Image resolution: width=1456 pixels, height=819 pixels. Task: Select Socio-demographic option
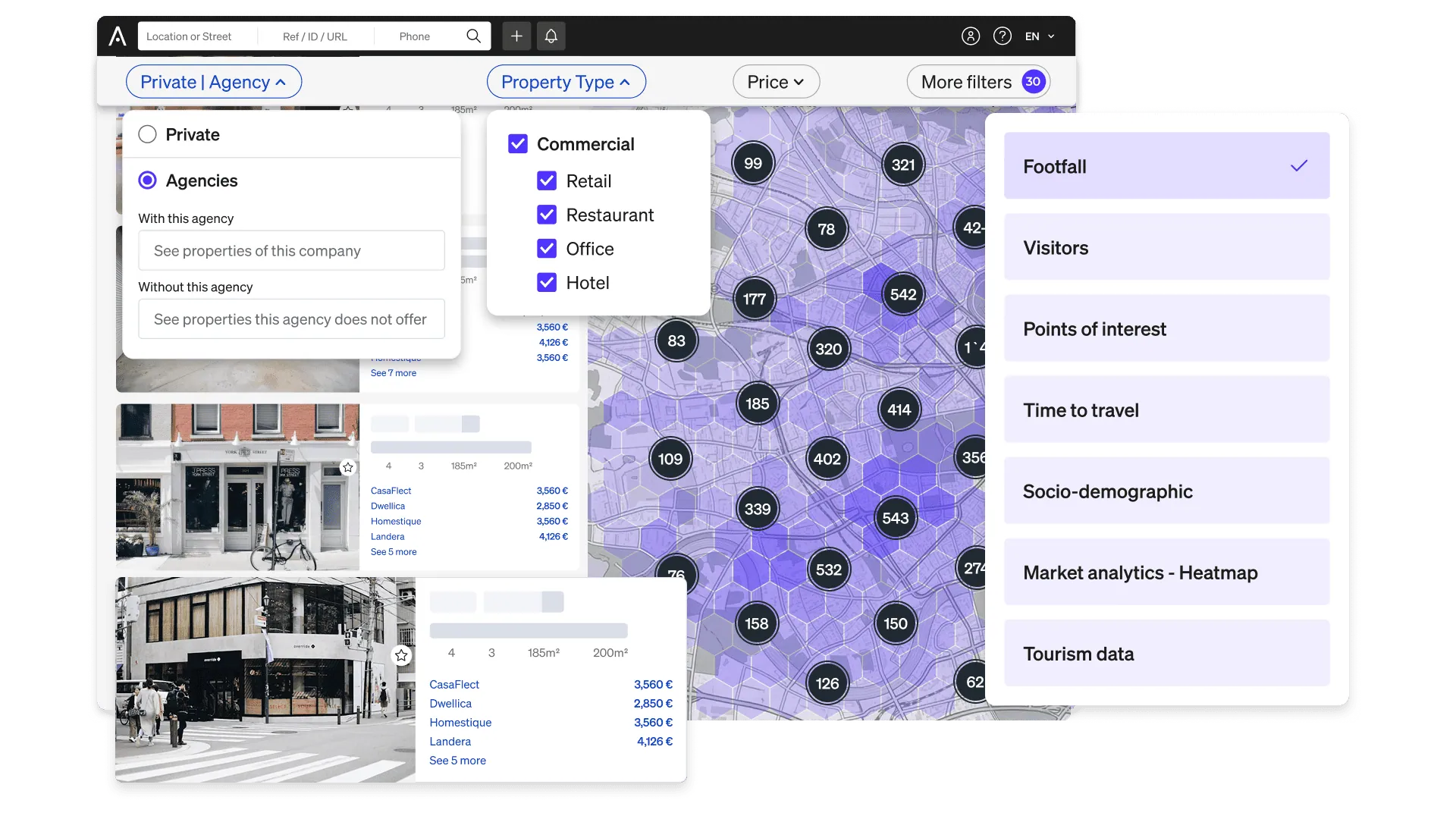pyautogui.click(x=1166, y=491)
